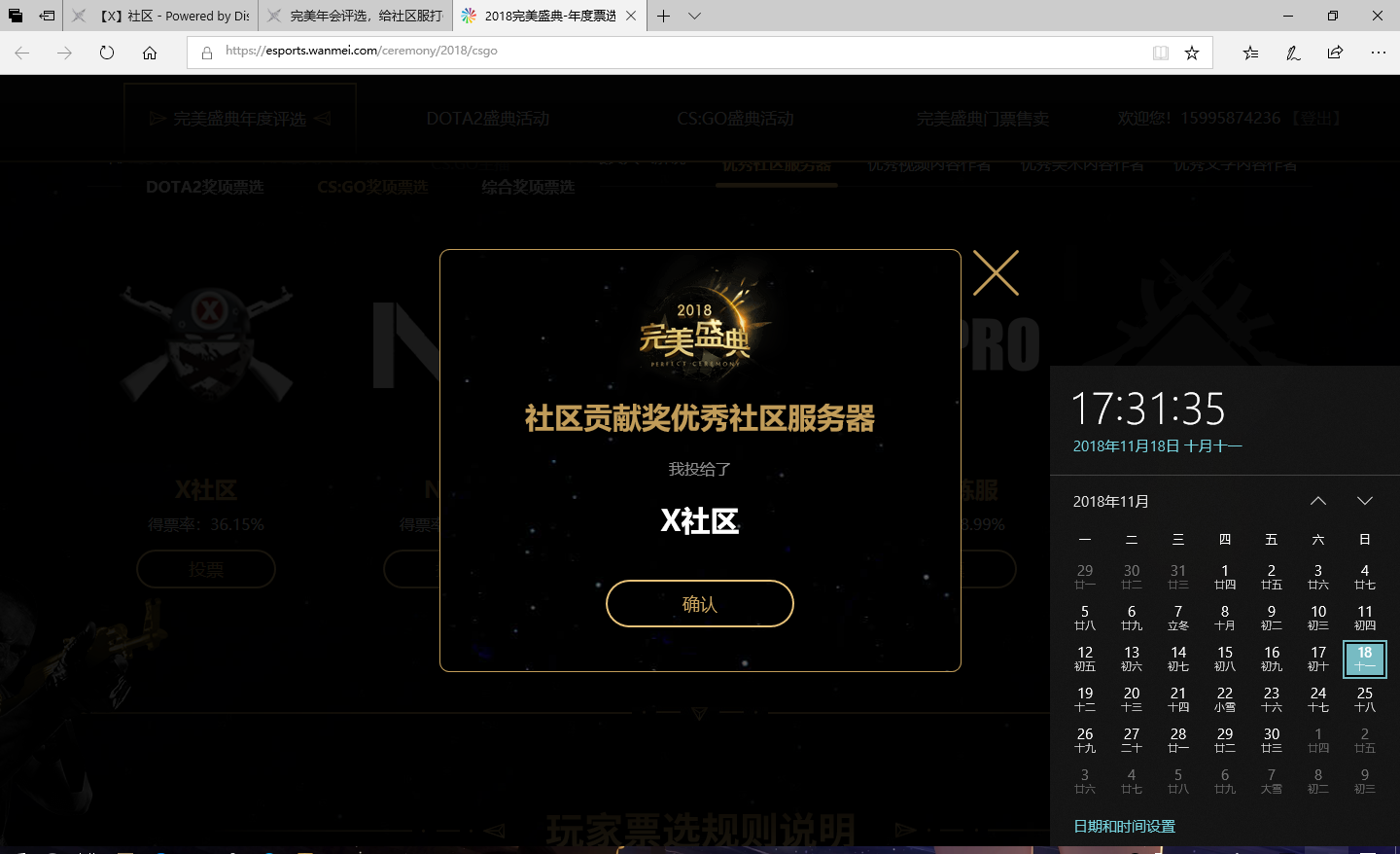Open 日期和时间设置 link
The image size is (1400, 854).
(x=1124, y=826)
